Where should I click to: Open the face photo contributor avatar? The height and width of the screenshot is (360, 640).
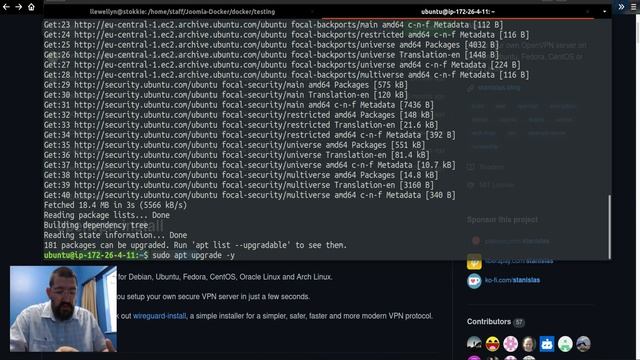tap(529, 344)
